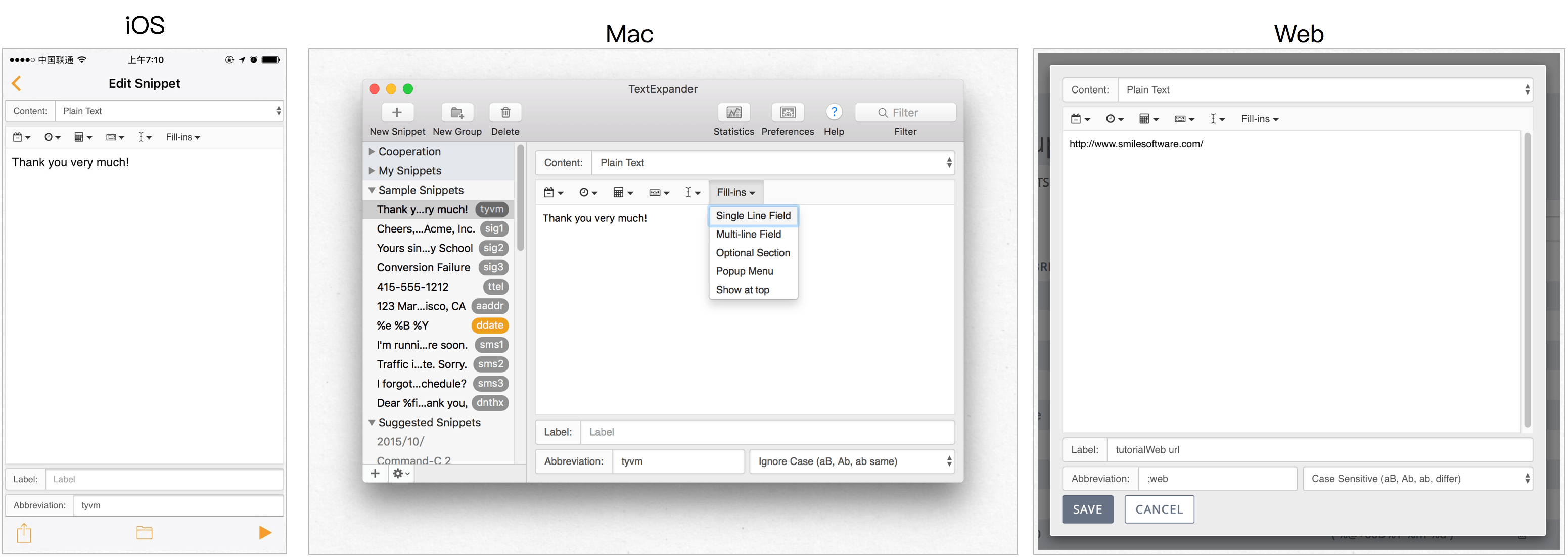The height and width of the screenshot is (557, 1568).
Task: Click the SAVE button in Web editor
Action: pyautogui.click(x=1087, y=509)
